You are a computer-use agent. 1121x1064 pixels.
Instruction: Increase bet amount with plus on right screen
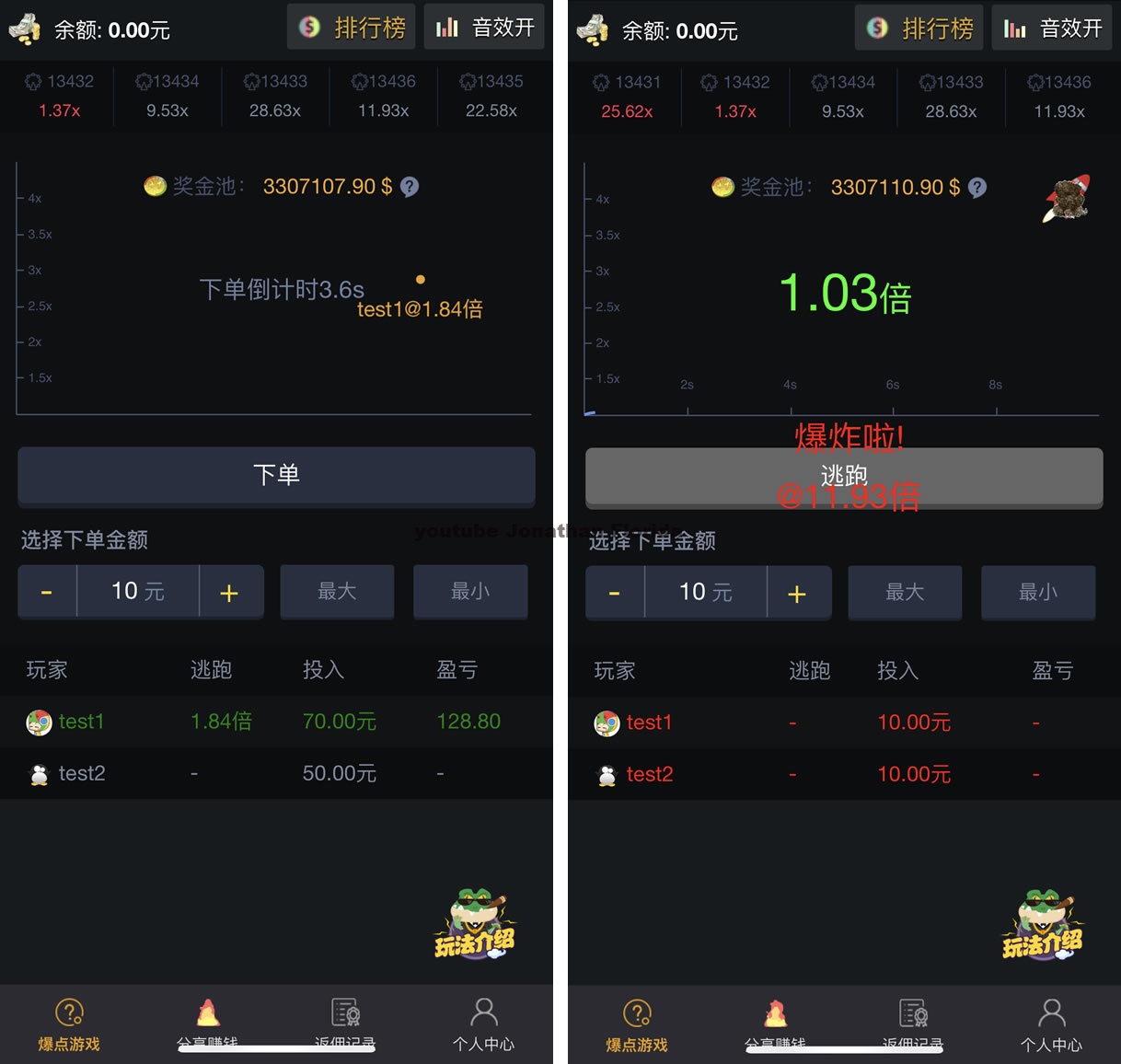coord(798,593)
